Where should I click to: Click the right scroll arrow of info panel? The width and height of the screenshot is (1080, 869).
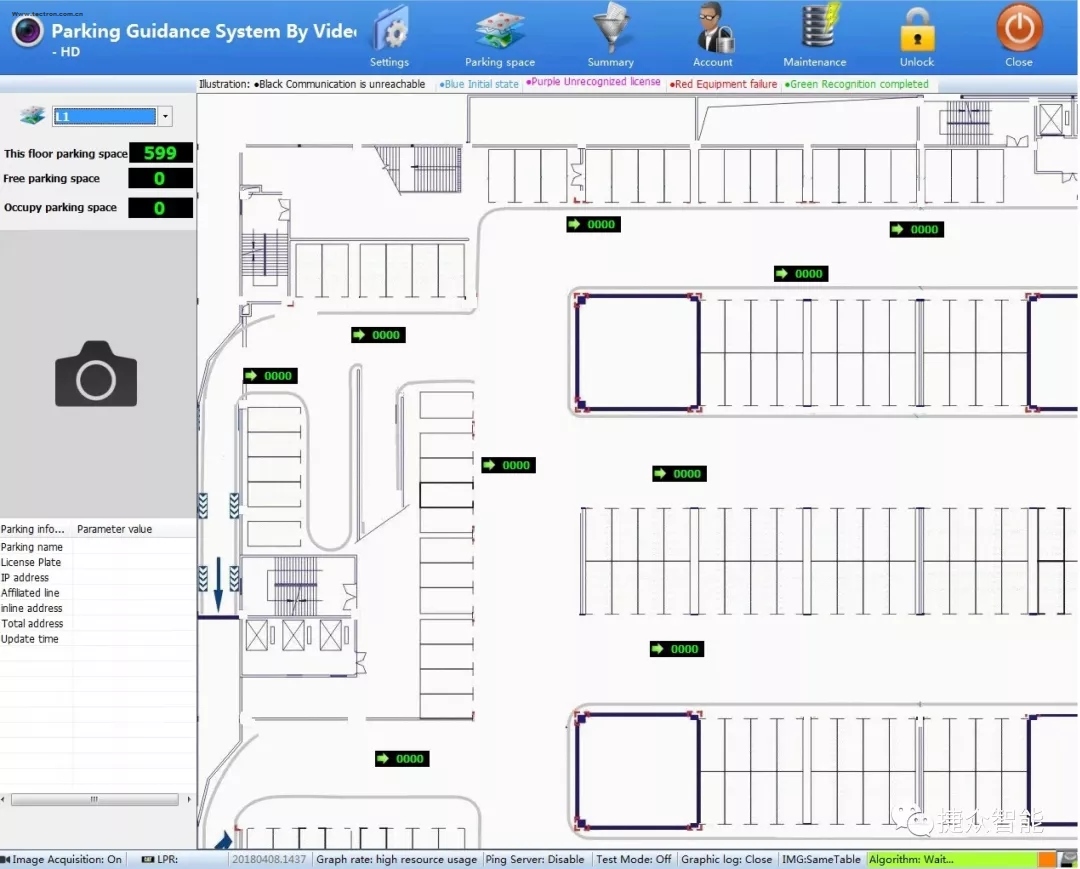coord(189,799)
